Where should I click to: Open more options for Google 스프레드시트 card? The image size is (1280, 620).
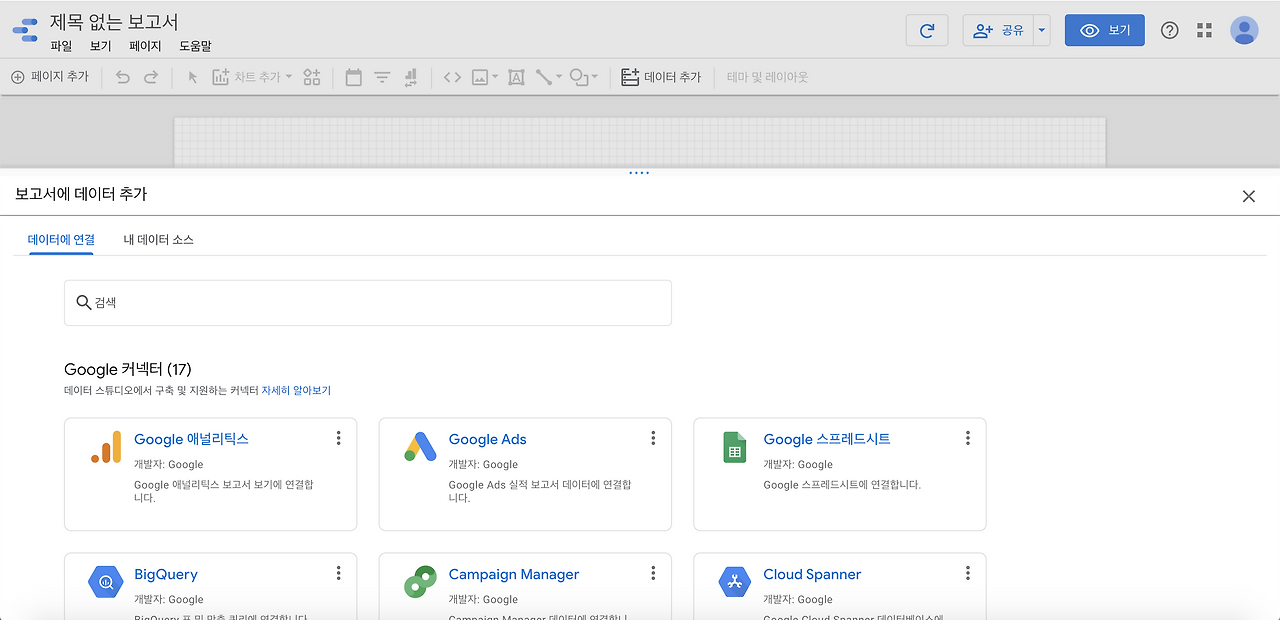tap(968, 438)
